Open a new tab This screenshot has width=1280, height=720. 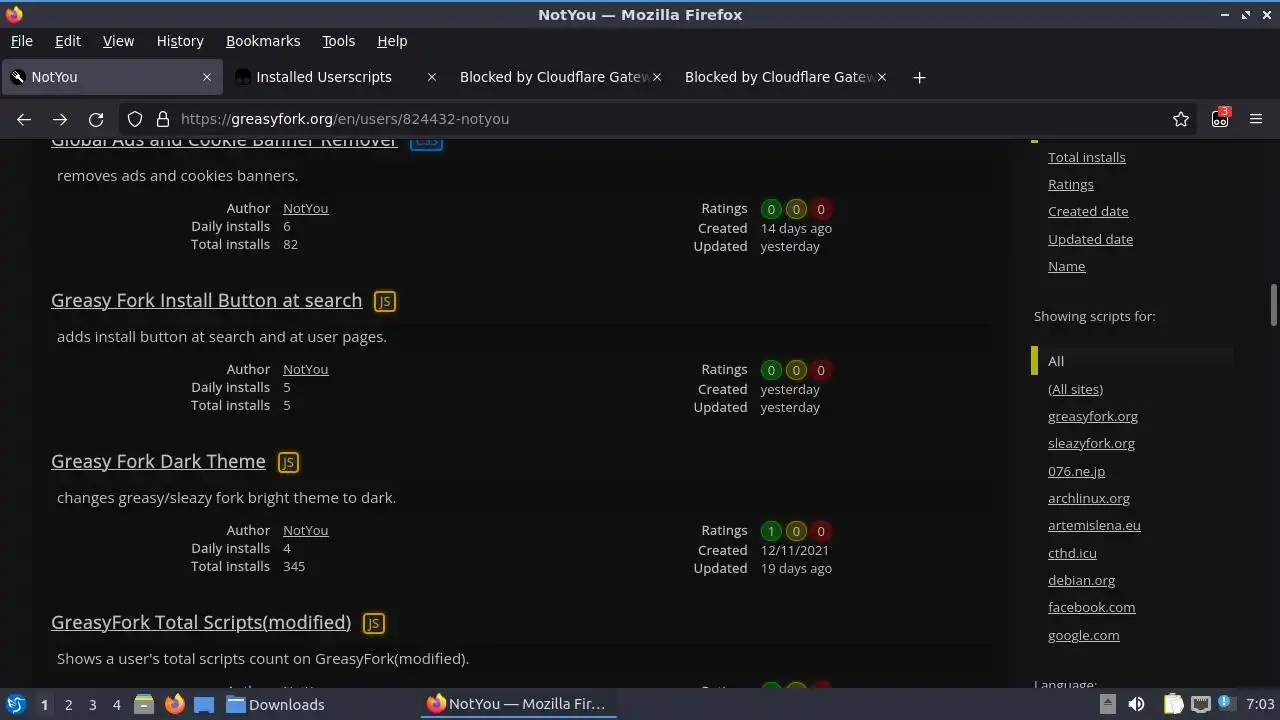tap(919, 77)
